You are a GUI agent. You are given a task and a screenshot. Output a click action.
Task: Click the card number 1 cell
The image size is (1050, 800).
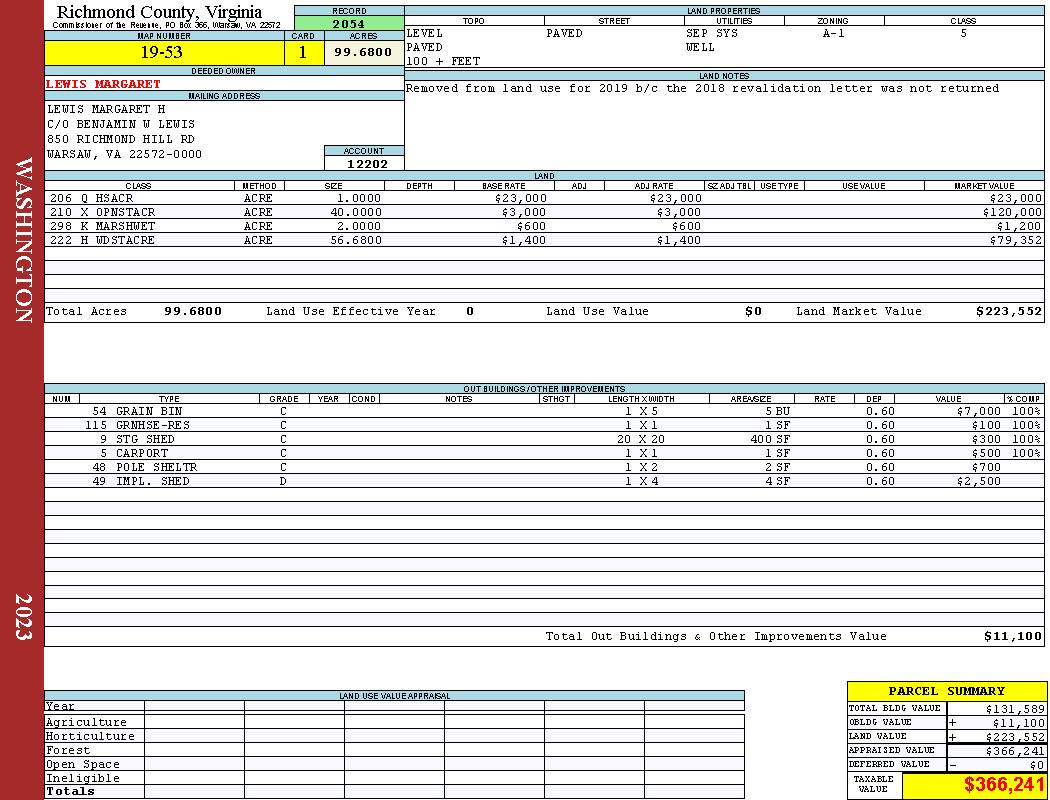[303, 52]
